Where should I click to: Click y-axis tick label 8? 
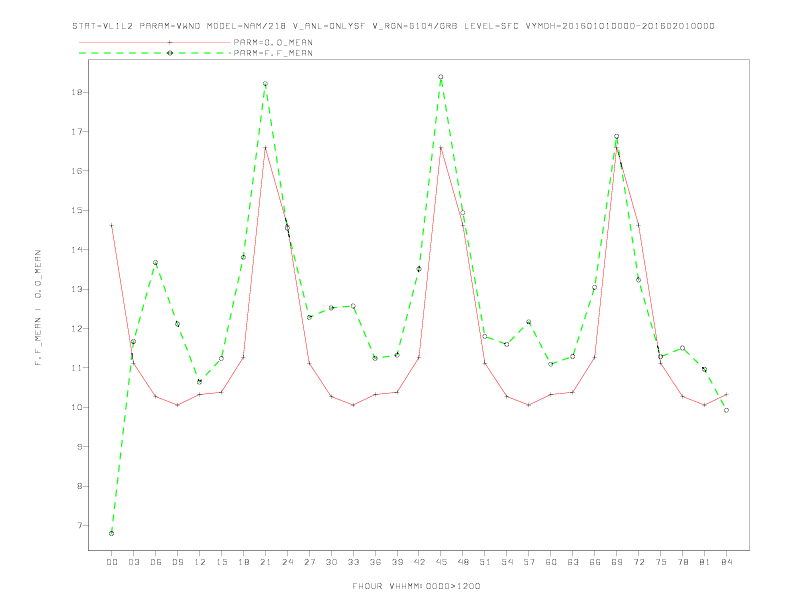click(x=80, y=486)
